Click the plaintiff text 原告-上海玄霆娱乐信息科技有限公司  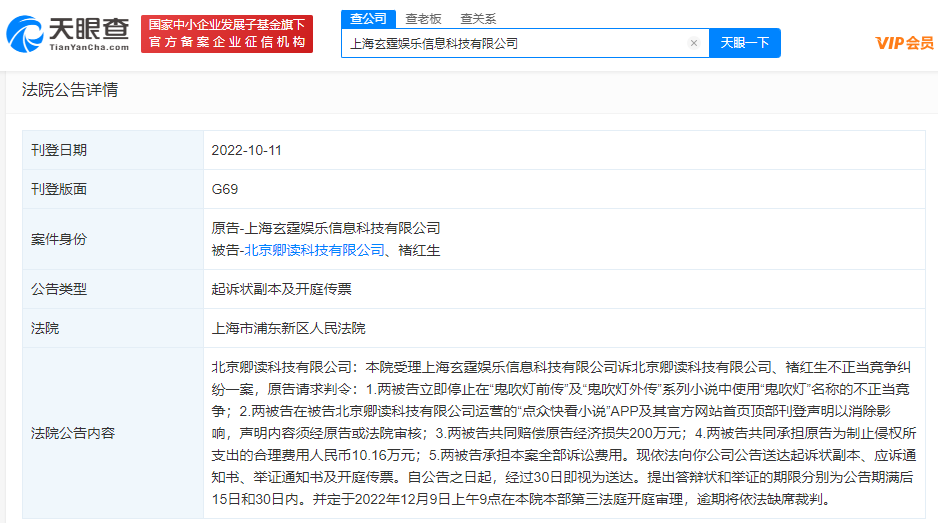[326, 228]
